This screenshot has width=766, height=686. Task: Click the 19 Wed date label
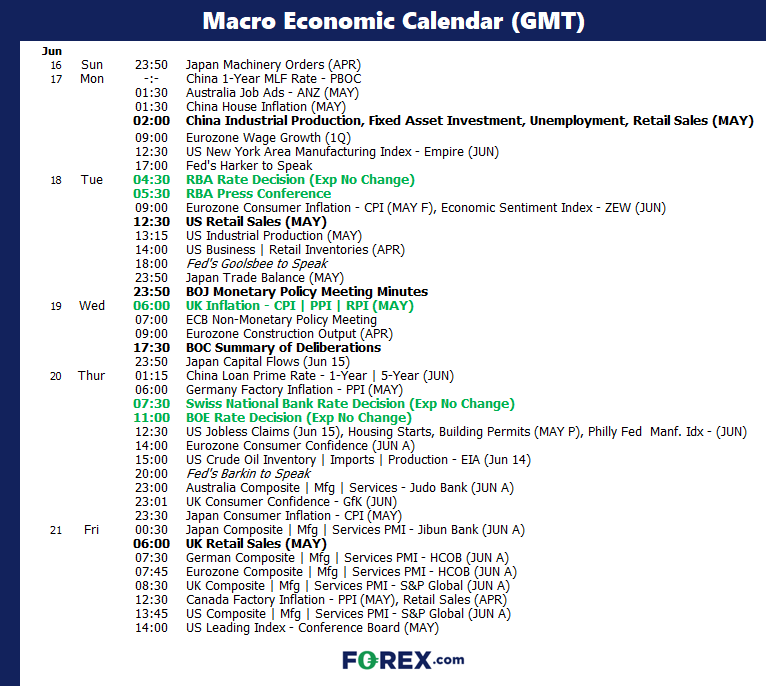77,306
